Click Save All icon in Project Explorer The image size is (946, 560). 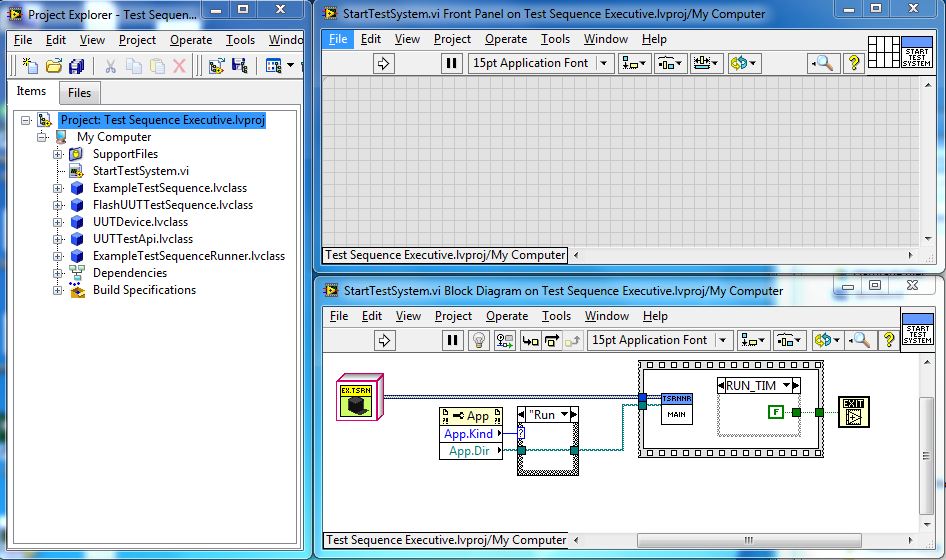coord(77,66)
